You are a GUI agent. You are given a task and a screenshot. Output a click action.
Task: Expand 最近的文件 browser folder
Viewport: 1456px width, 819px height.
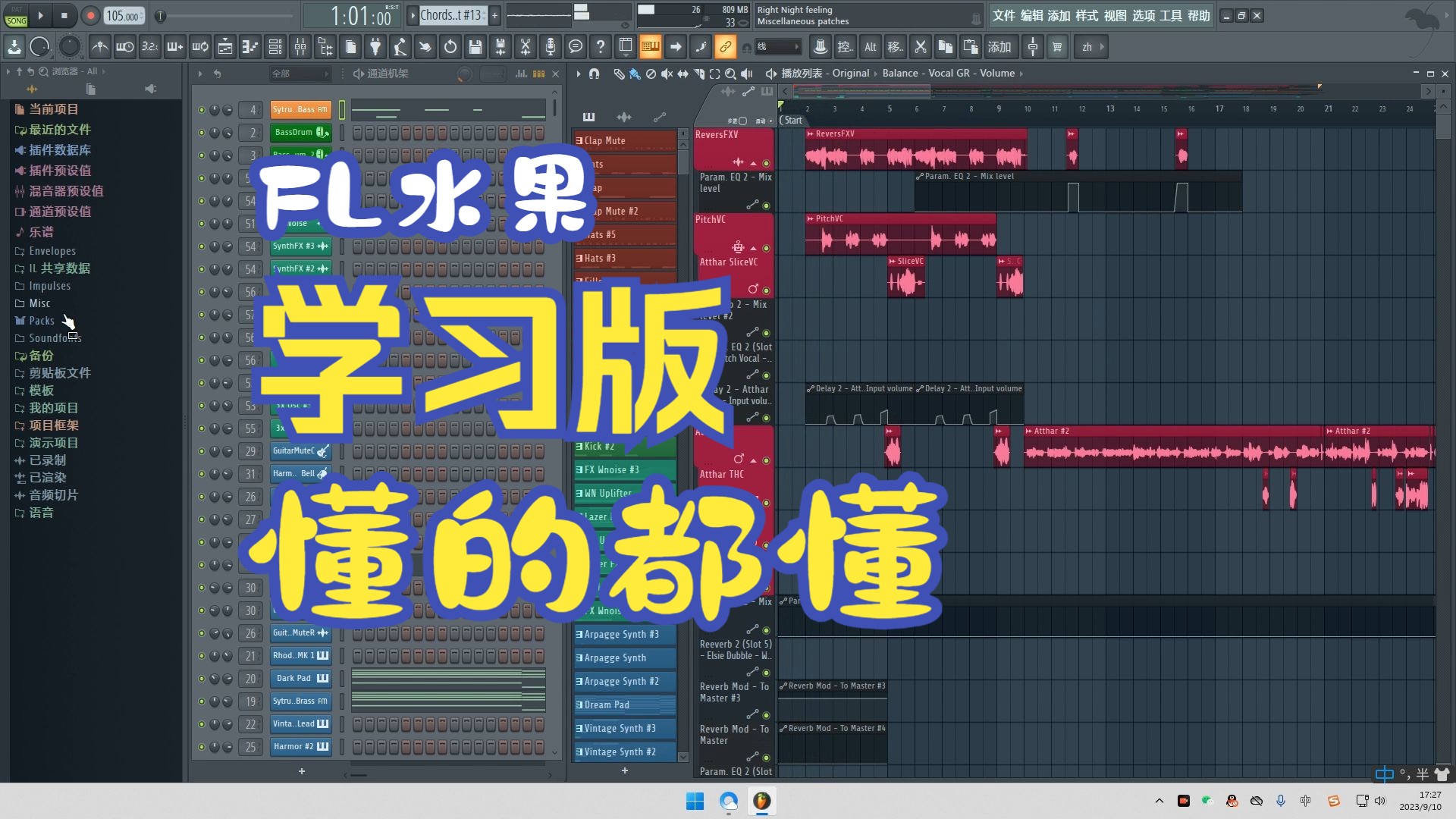coord(59,130)
